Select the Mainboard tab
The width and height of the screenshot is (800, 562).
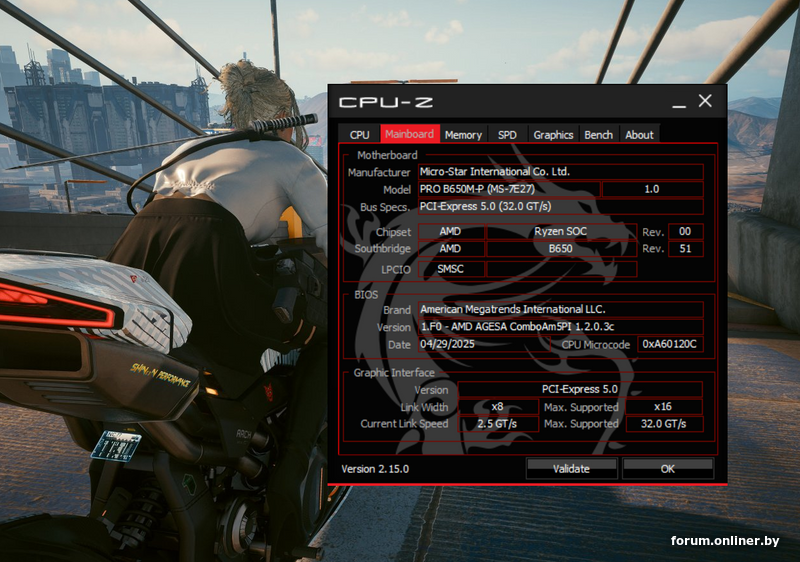pos(410,134)
